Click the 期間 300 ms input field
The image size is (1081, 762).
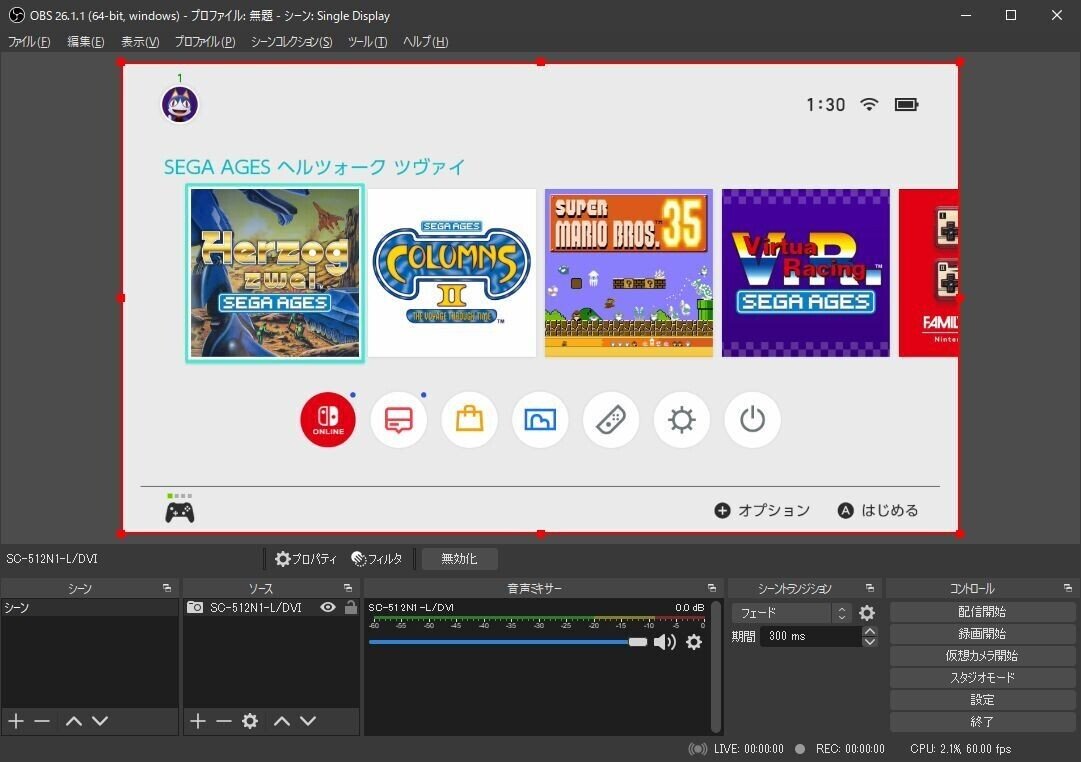(811, 636)
